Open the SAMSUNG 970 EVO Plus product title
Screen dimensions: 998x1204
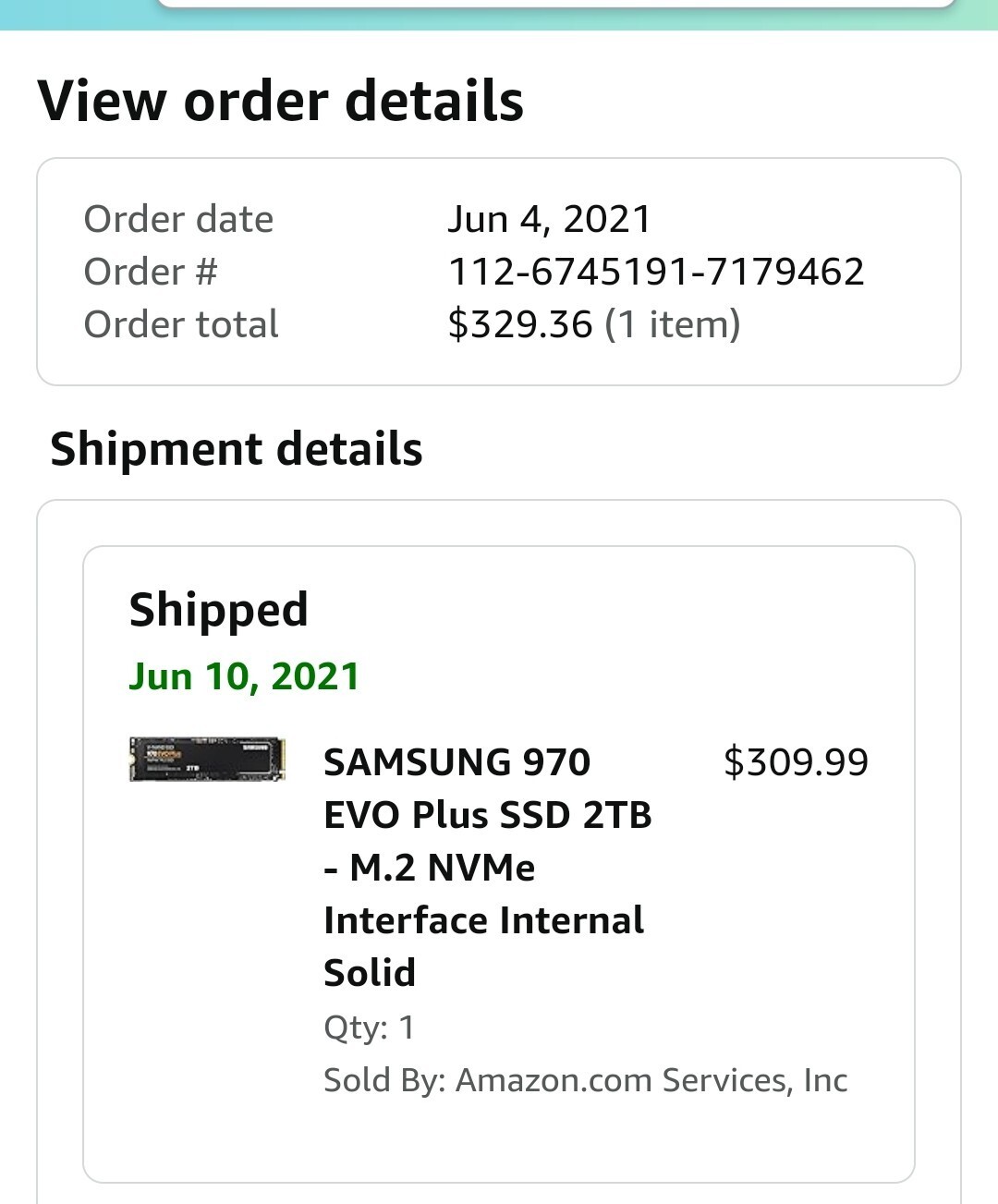click(488, 867)
